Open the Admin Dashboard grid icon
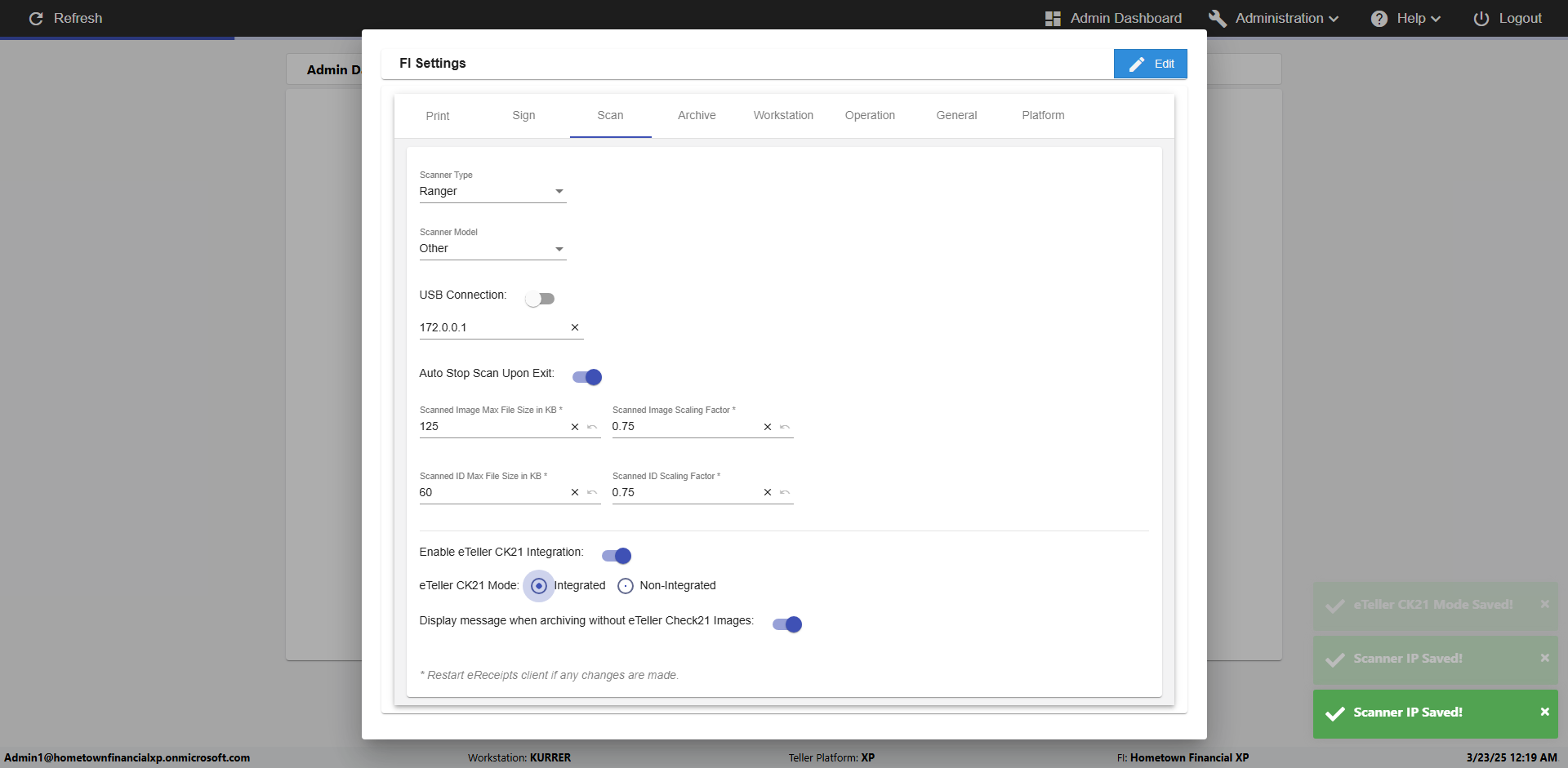1568x768 pixels. click(x=1053, y=18)
